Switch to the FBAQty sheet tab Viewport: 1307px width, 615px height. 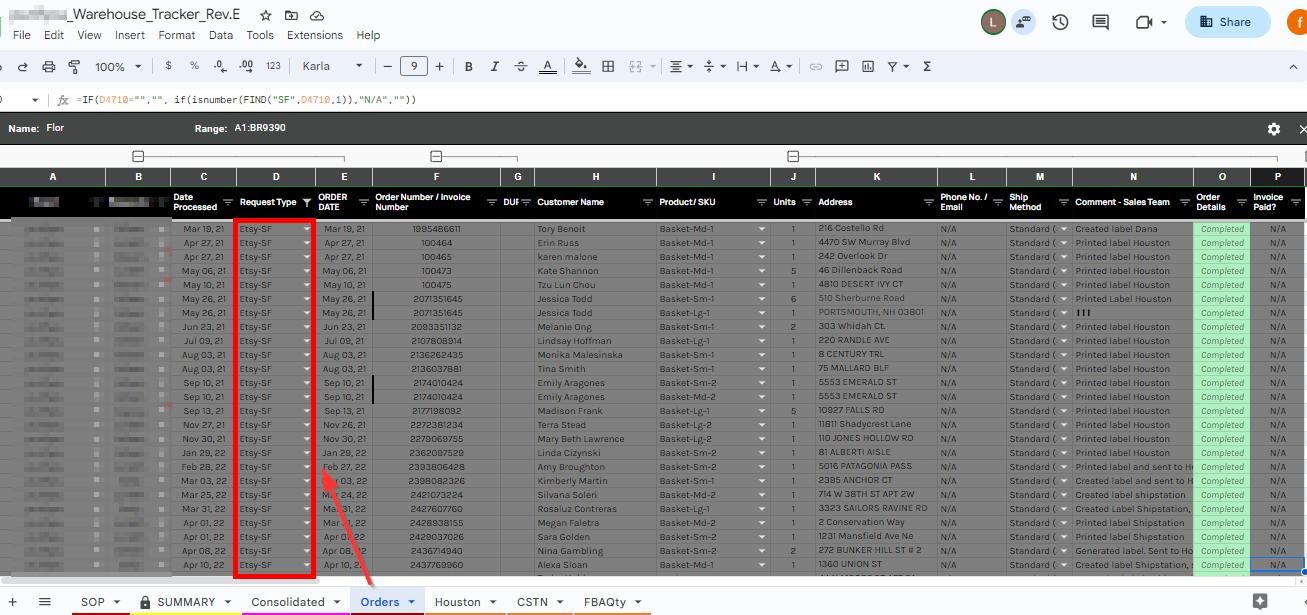[612, 602]
